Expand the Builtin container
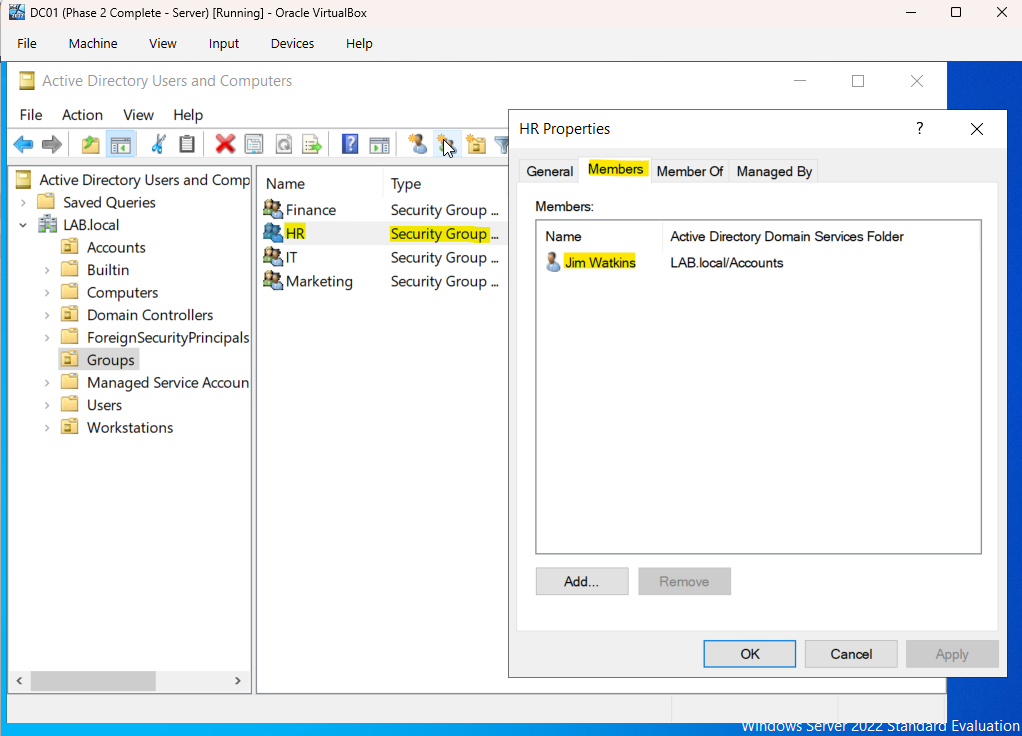This screenshot has height=736, width=1022. pyautogui.click(x=47, y=270)
